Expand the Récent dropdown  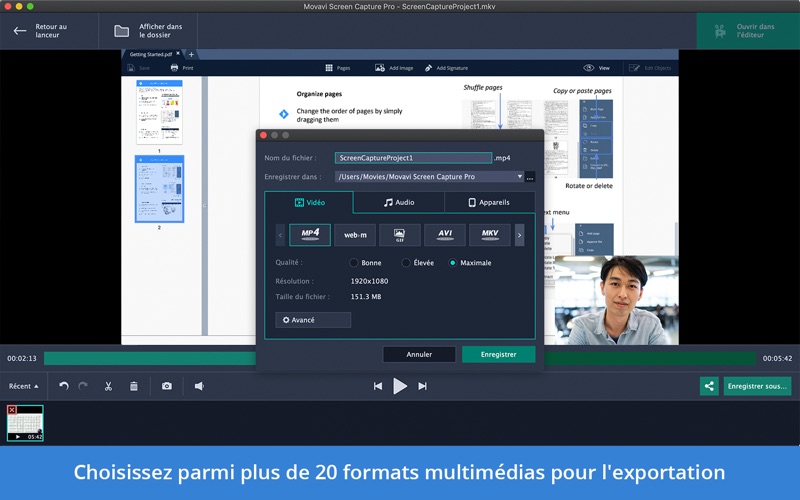click(x=23, y=386)
